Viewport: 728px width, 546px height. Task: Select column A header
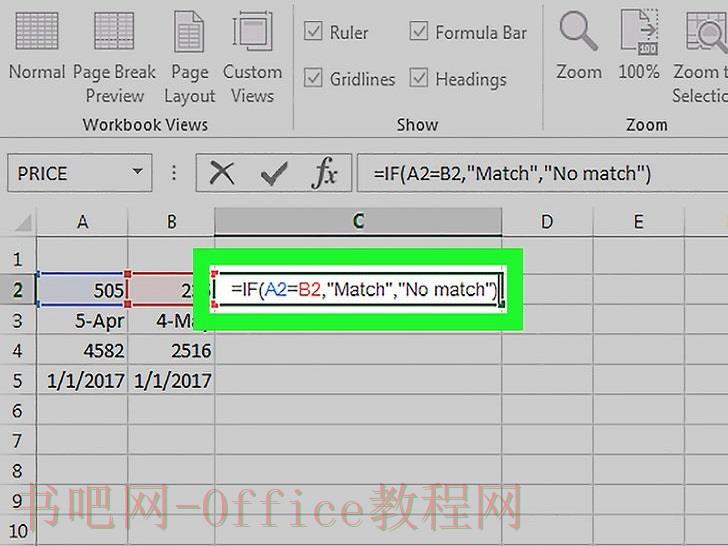coord(82,222)
